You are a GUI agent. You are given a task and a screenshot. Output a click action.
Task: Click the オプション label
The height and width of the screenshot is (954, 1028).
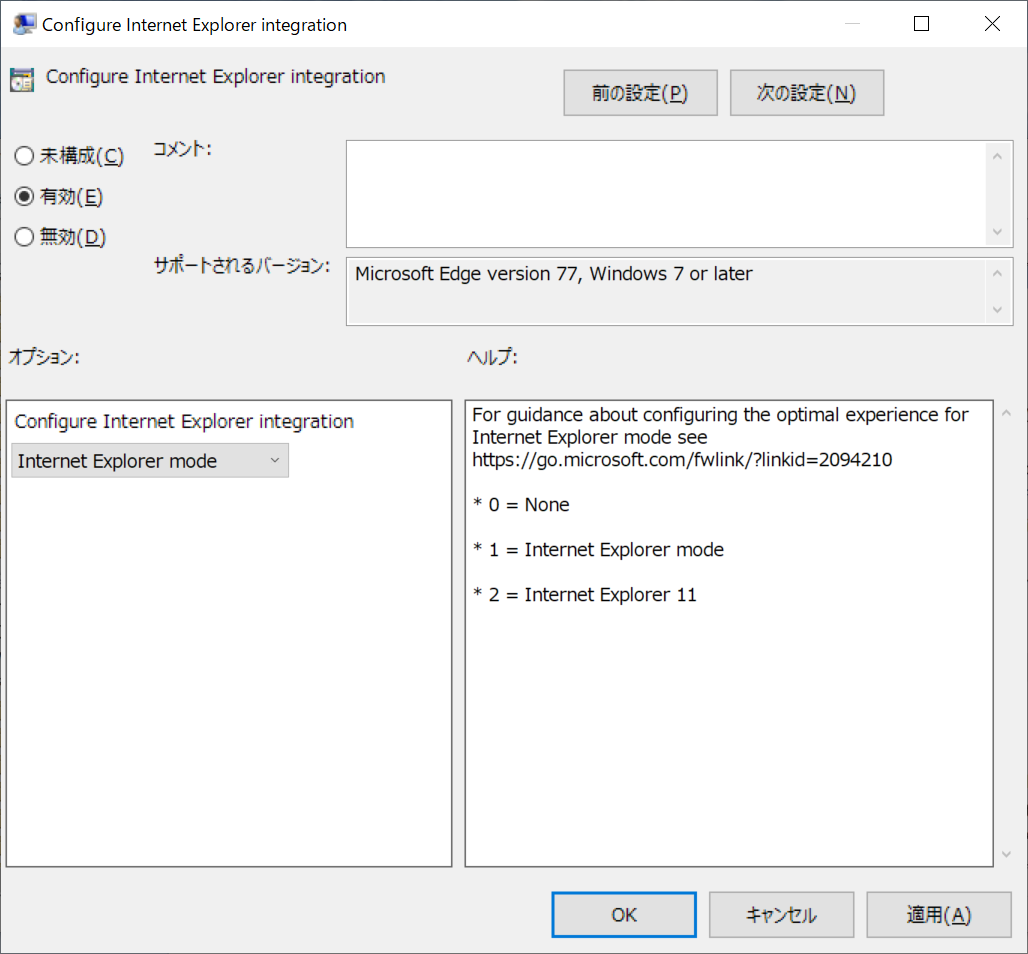[44, 357]
